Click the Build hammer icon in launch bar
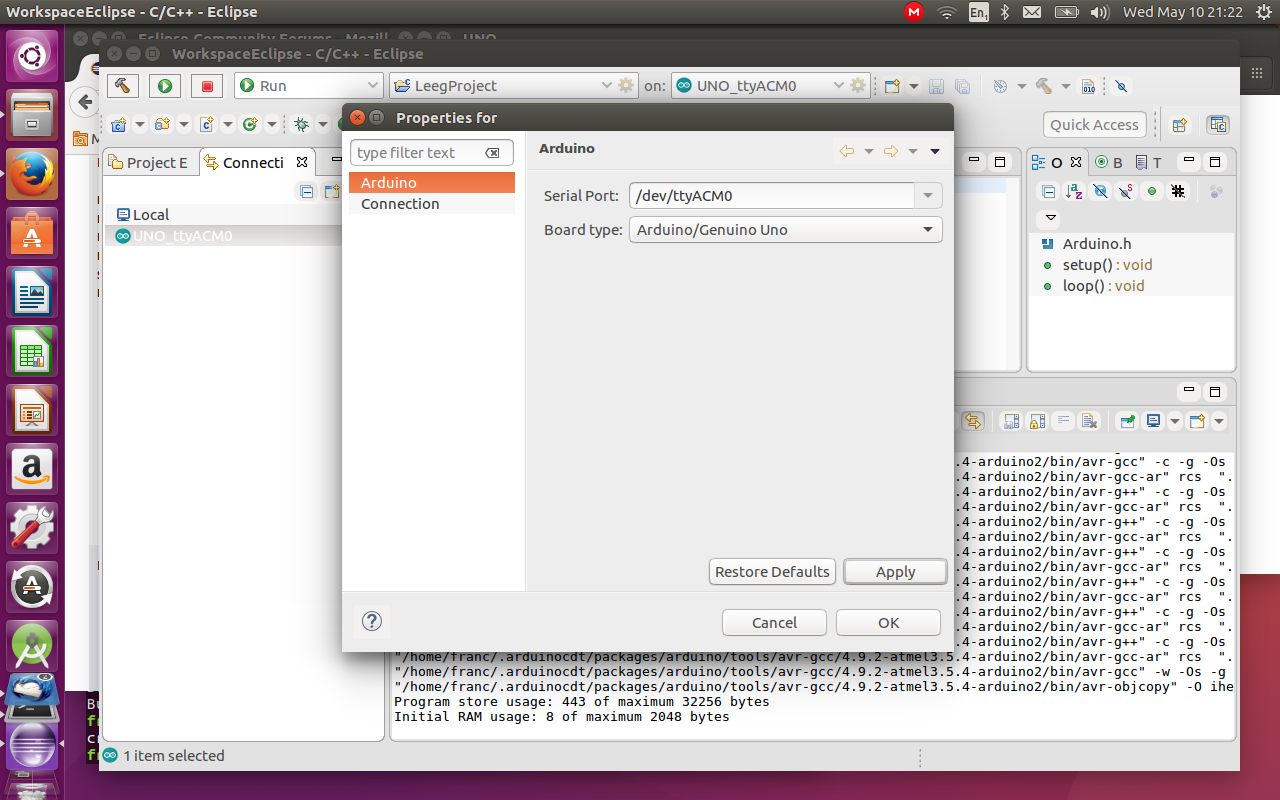 122,86
